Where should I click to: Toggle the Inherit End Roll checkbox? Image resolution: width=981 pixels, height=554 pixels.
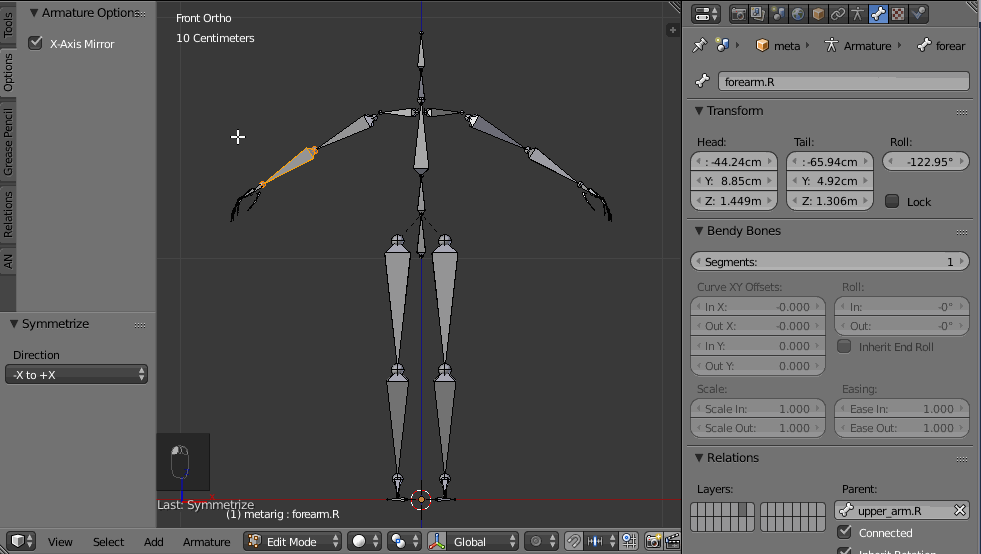[x=844, y=346]
